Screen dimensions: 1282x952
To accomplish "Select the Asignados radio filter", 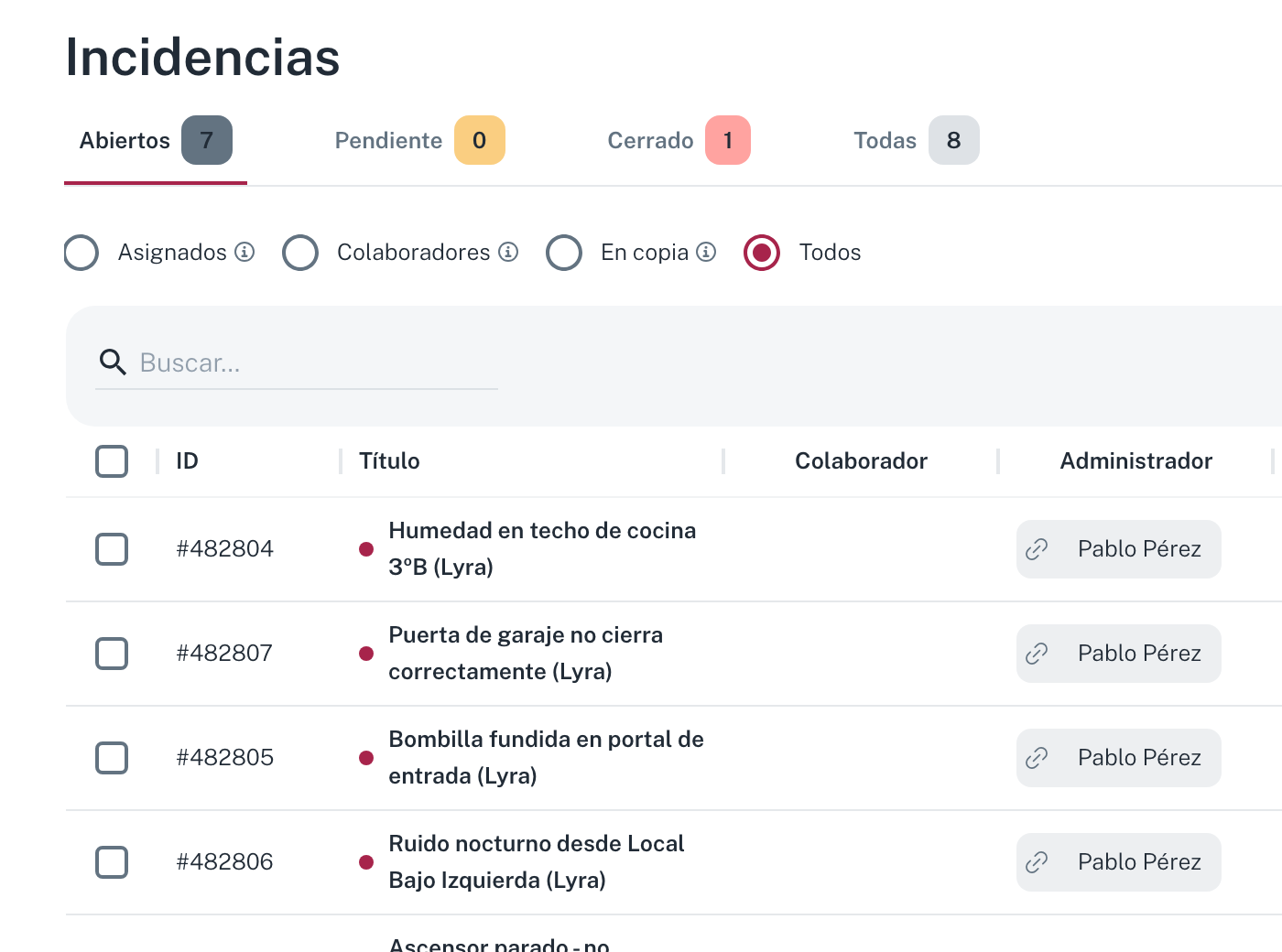I will point(81,253).
